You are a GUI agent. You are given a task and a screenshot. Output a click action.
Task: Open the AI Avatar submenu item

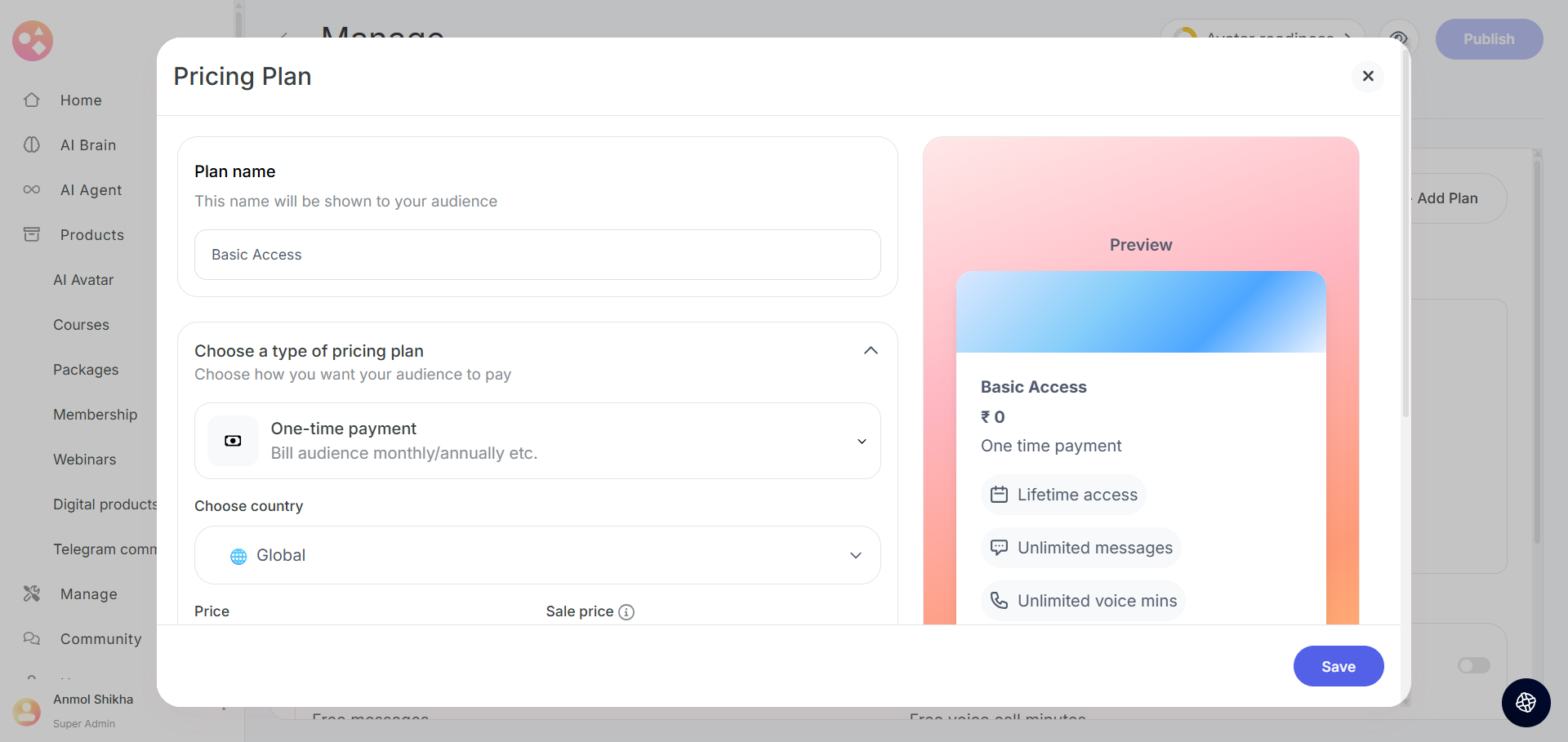(83, 280)
